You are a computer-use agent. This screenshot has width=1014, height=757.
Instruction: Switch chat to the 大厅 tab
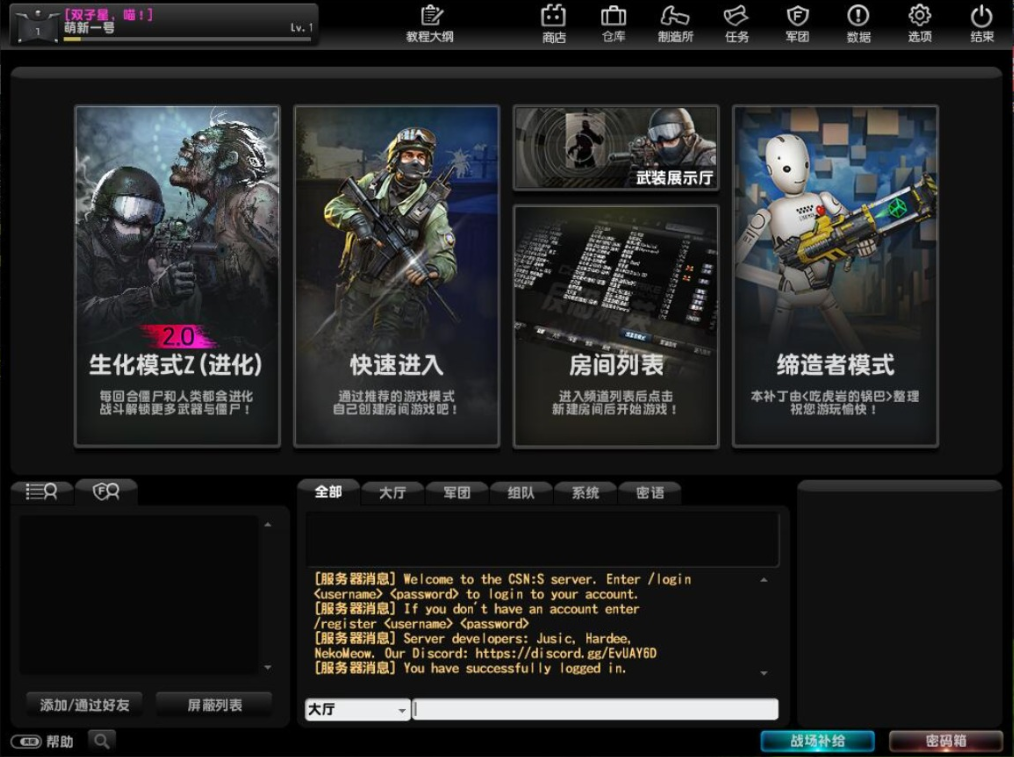click(x=393, y=493)
